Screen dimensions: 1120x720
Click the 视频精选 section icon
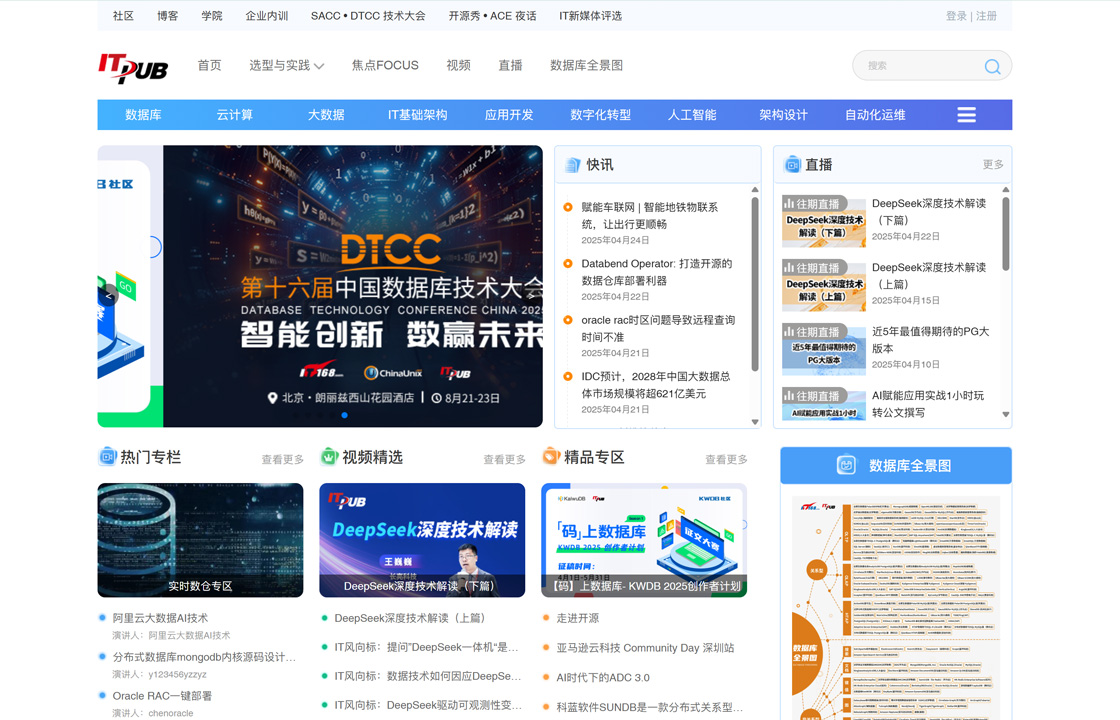pos(329,456)
